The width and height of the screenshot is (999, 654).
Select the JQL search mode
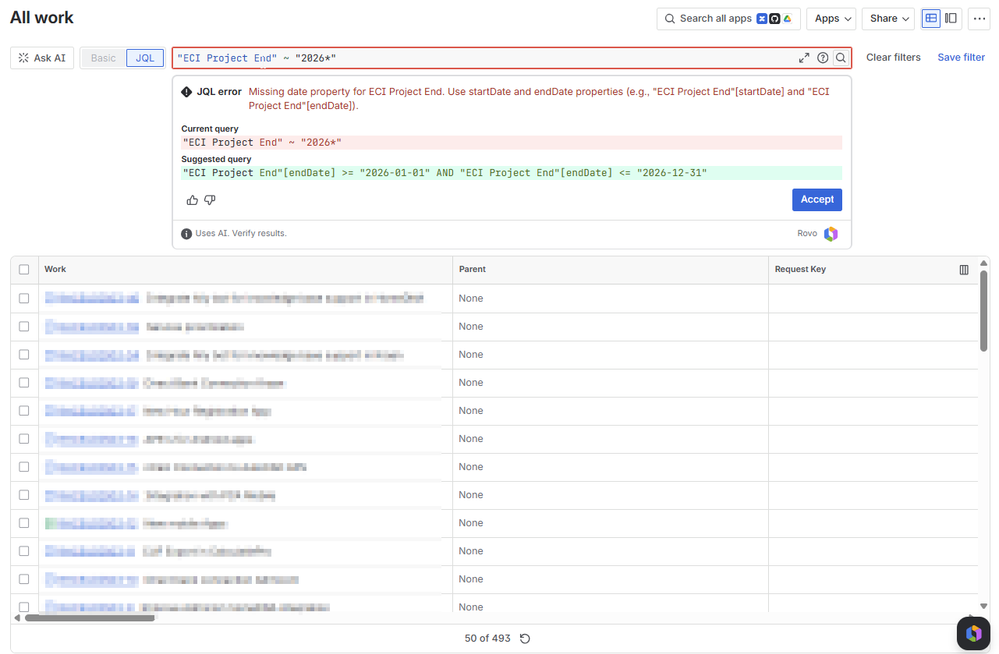pos(145,58)
